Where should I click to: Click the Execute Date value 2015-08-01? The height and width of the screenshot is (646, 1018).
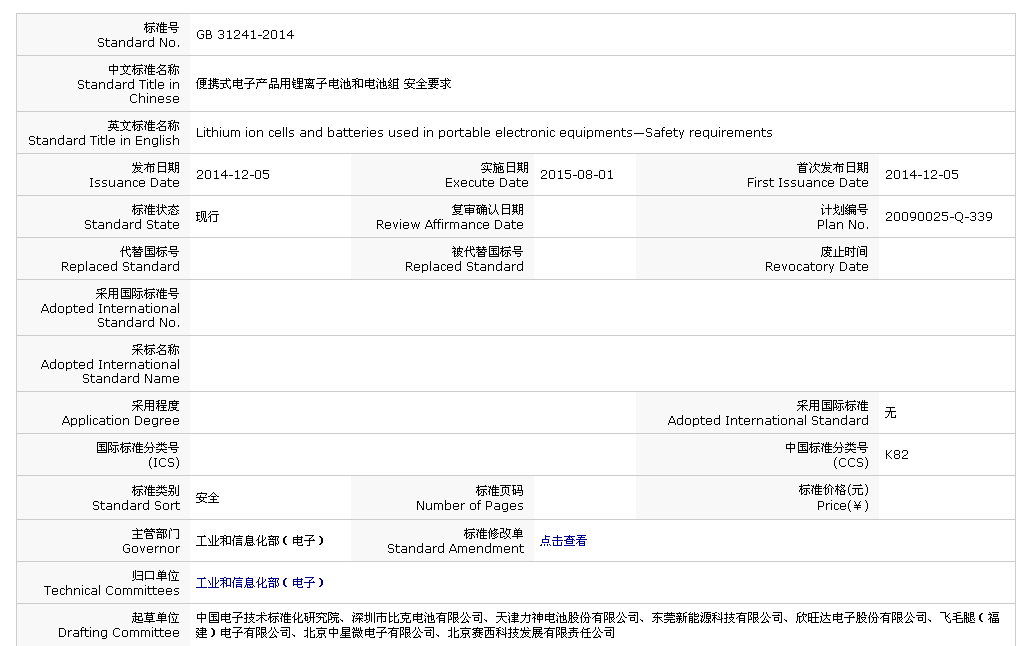click(x=576, y=175)
